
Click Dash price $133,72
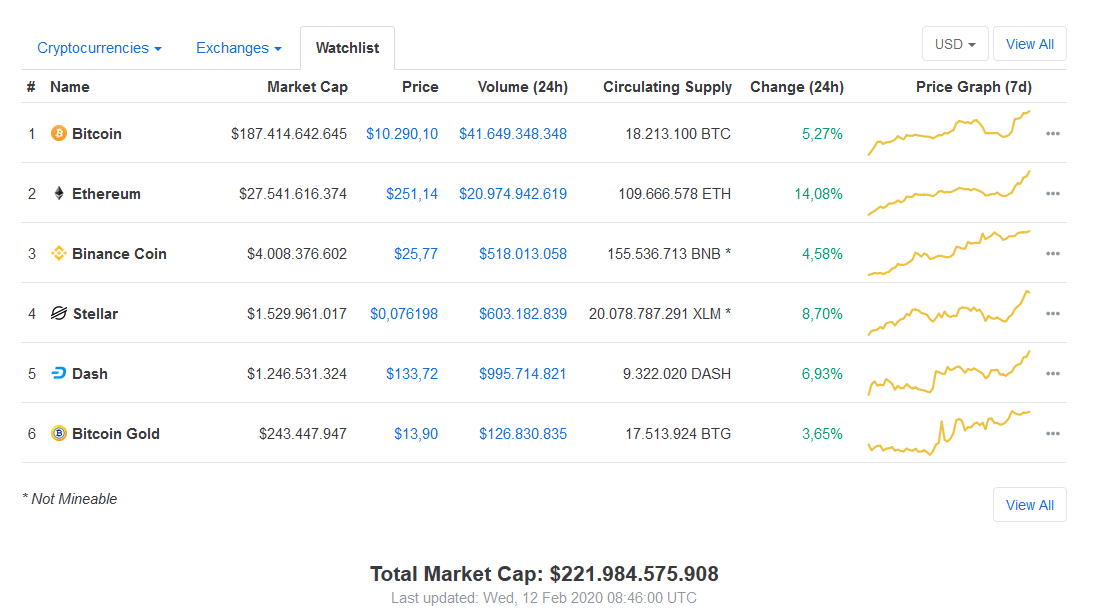coord(412,373)
